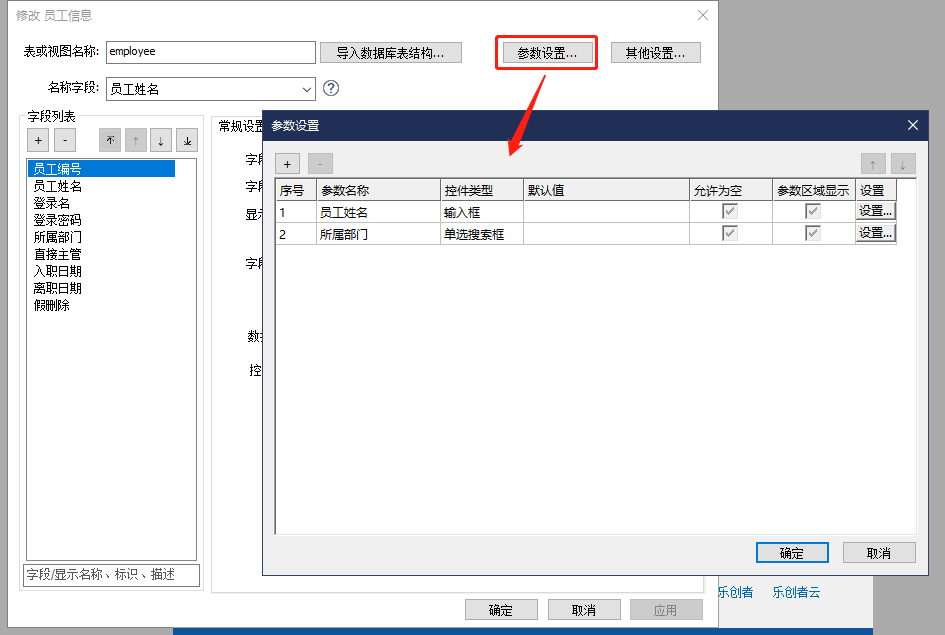This screenshot has height=635, width=945.
Task: Move selected field down one position in 字段列表
Action: click(160, 140)
